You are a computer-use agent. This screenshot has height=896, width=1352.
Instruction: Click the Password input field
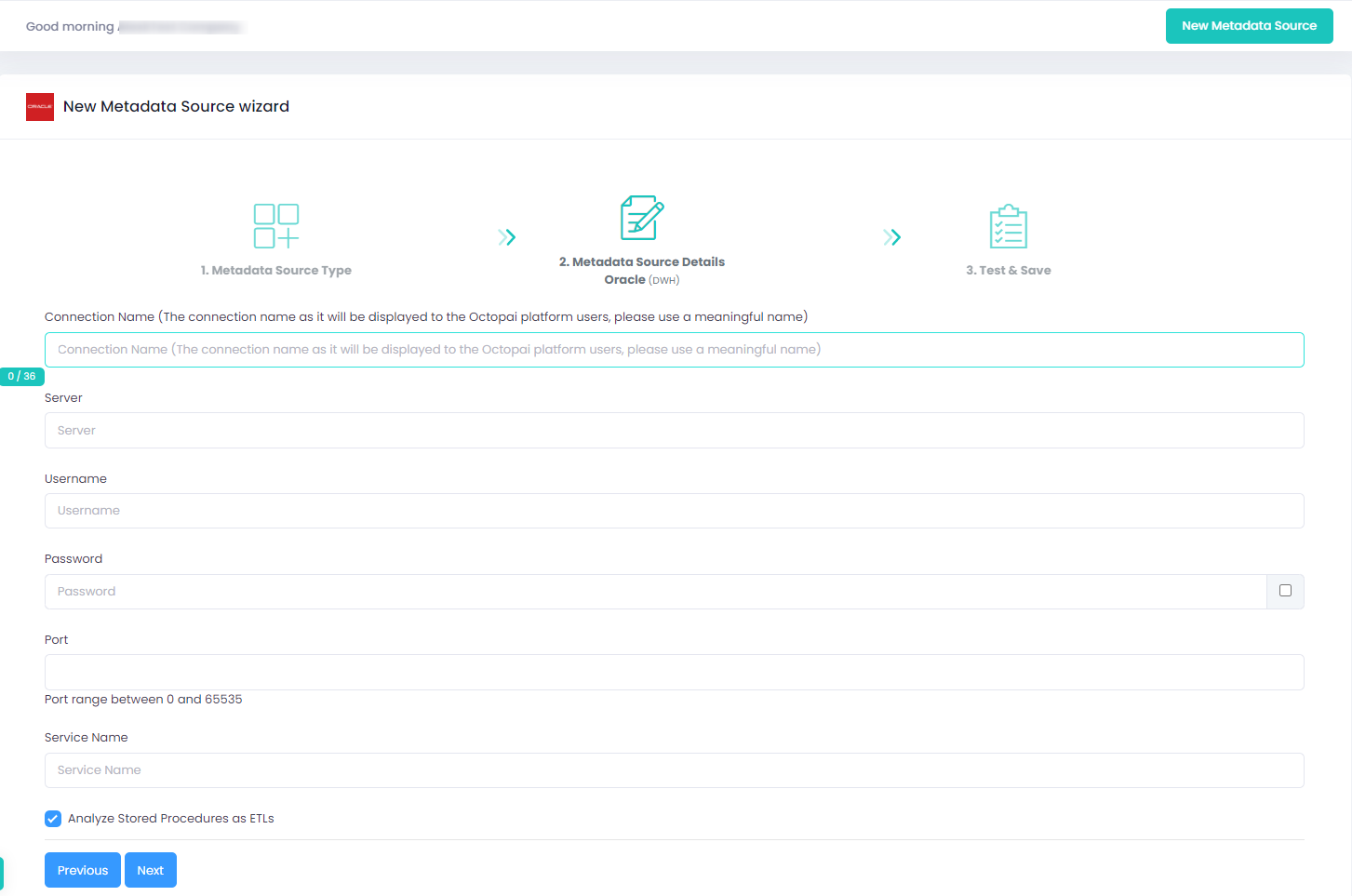tap(651, 591)
